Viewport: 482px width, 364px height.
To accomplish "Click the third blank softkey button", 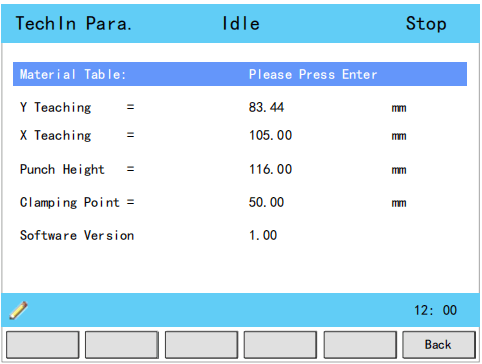I will click(201, 345).
